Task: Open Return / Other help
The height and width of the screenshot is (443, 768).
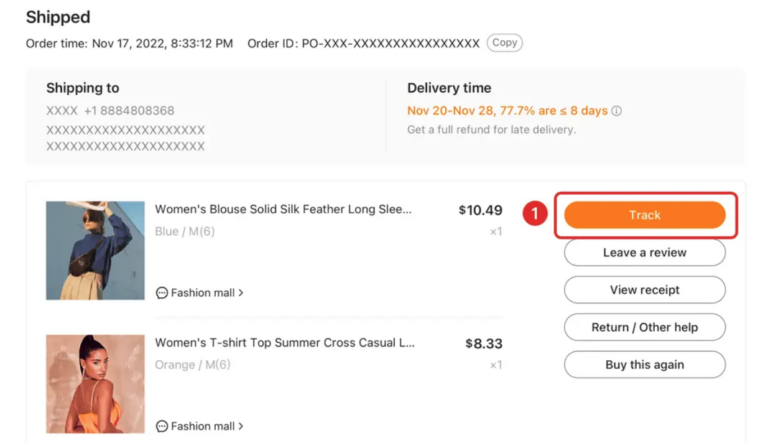Action: (644, 327)
